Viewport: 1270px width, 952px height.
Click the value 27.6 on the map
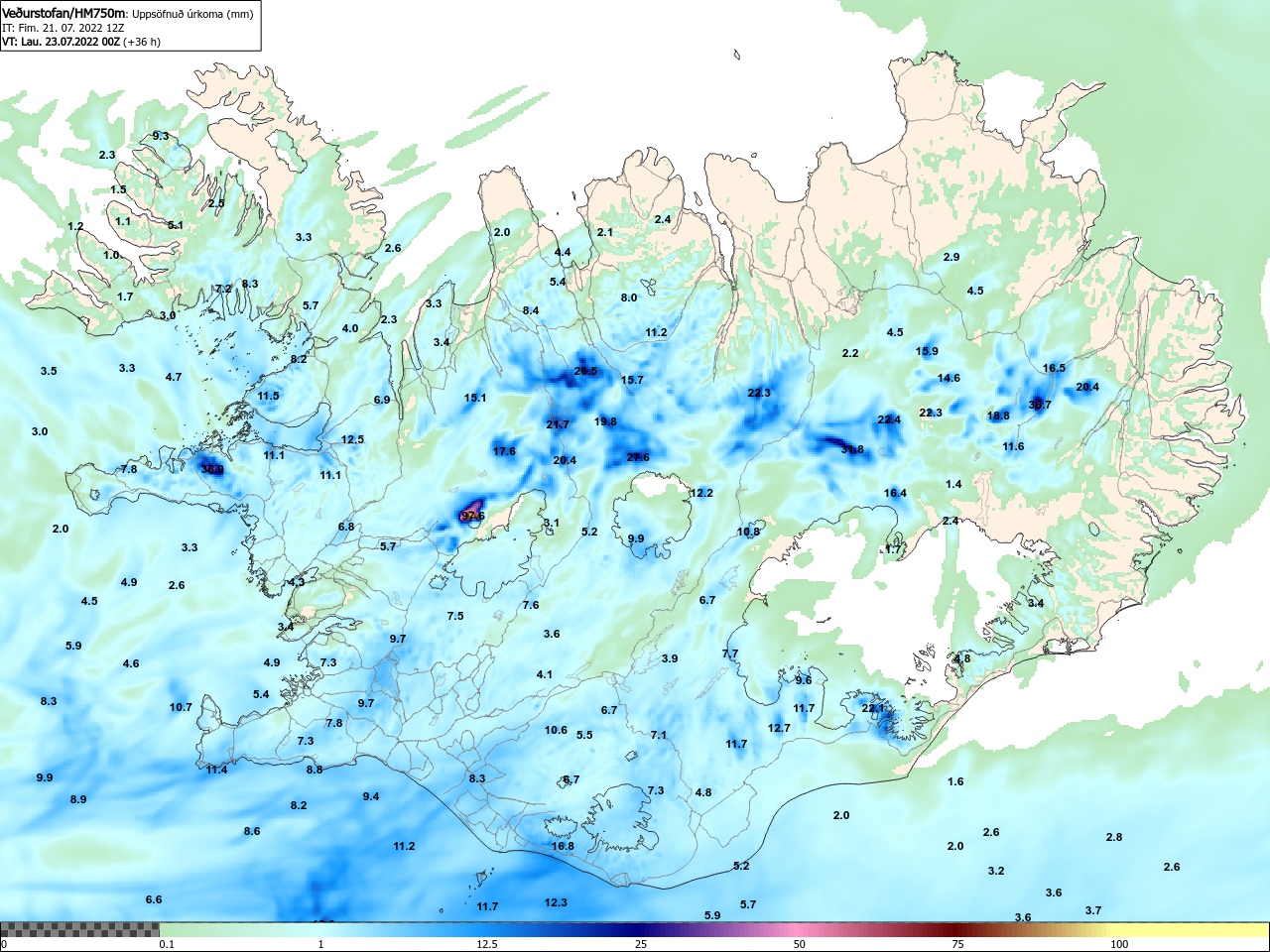point(639,457)
